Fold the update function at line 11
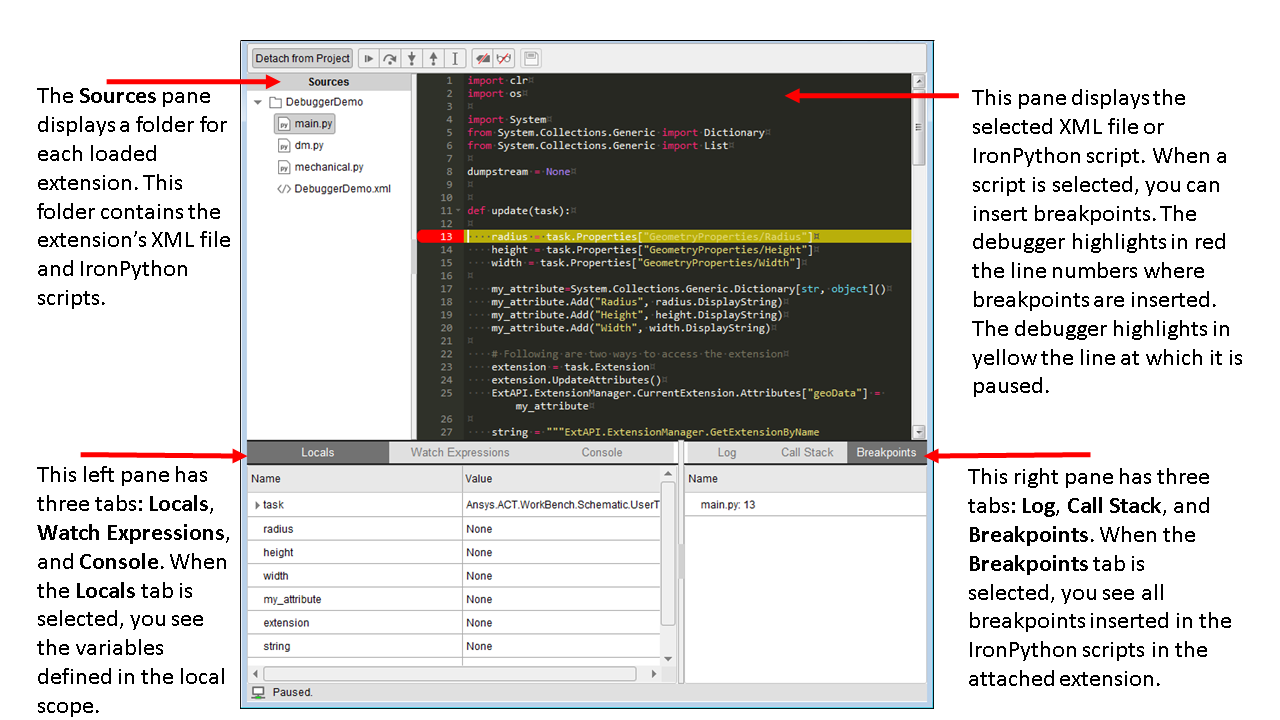1280x720 pixels. pyautogui.click(x=458, y=211)
